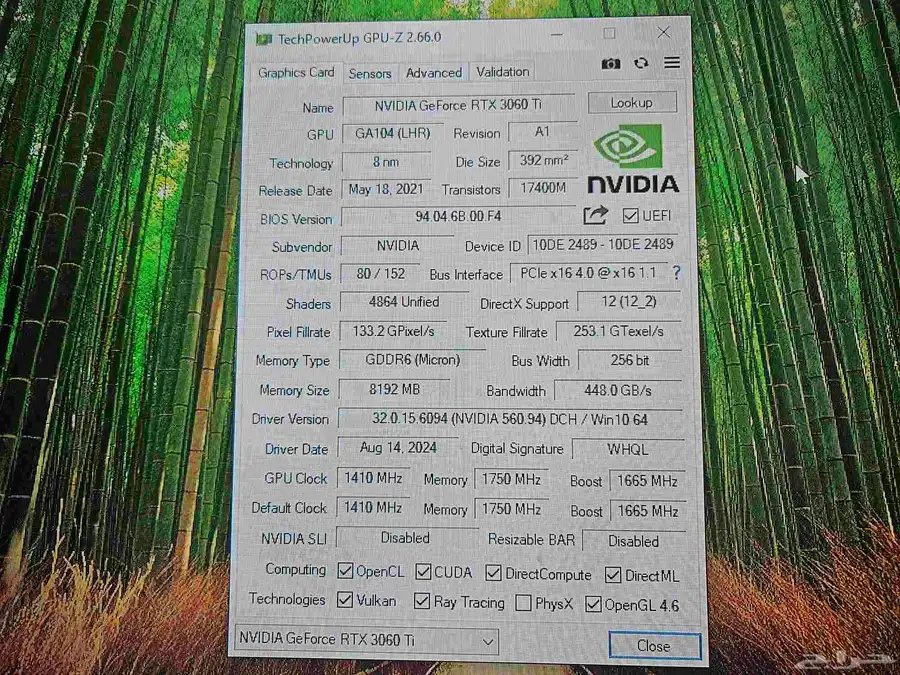Click Bus Interface value PCIe x16 4.0
Screen dimensions: 900x675
pyautogui.click(x=588, y=273)
